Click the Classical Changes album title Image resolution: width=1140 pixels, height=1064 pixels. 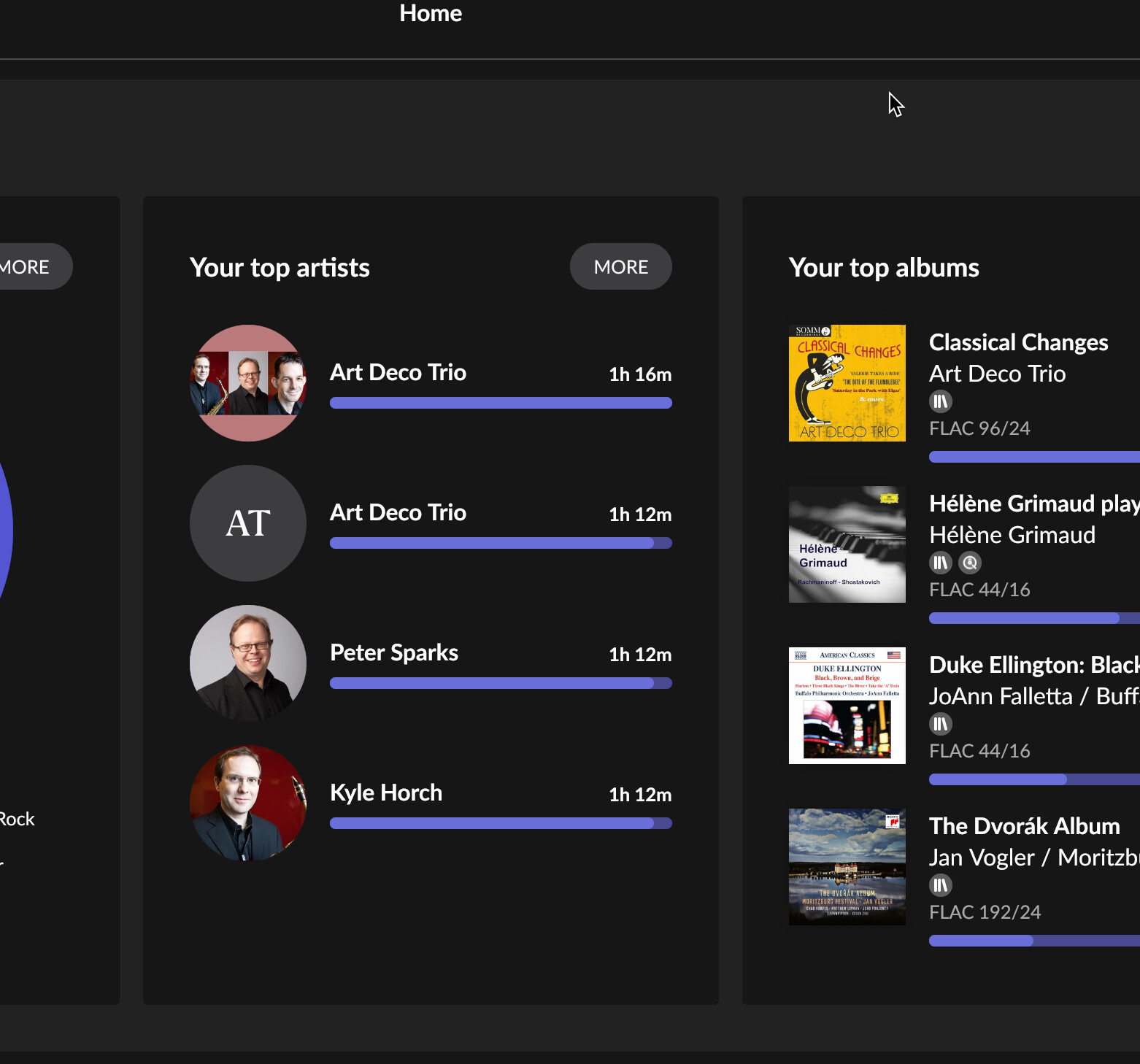(x=1018, y=343)
